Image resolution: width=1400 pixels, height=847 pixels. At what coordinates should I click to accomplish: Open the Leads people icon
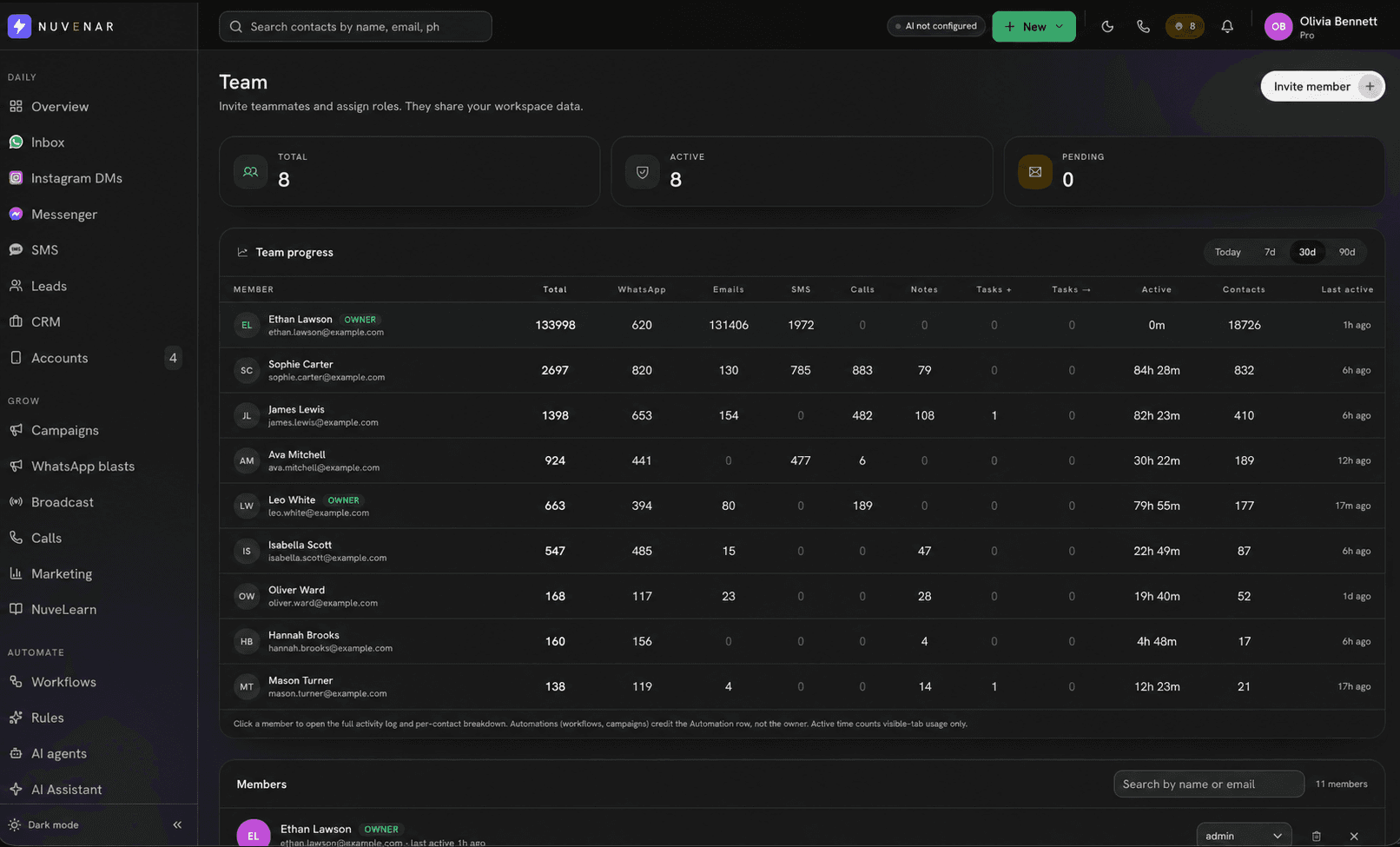pos(16,286)
